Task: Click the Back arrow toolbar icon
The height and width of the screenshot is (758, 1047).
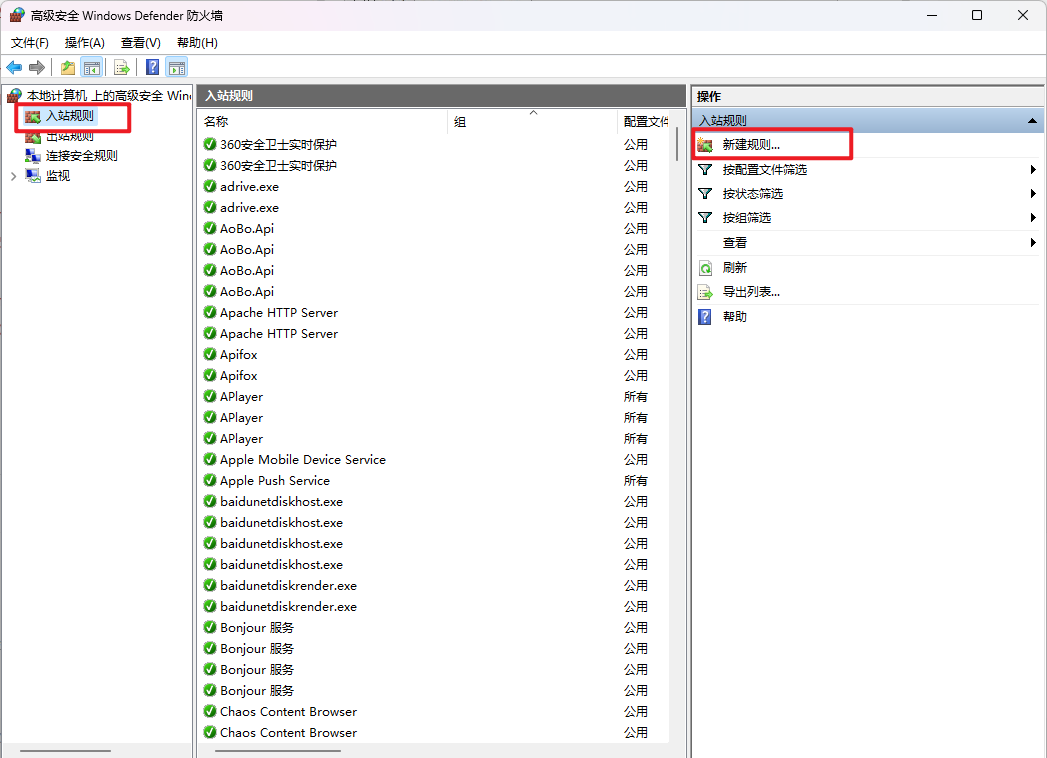Action: coord(14,67)
